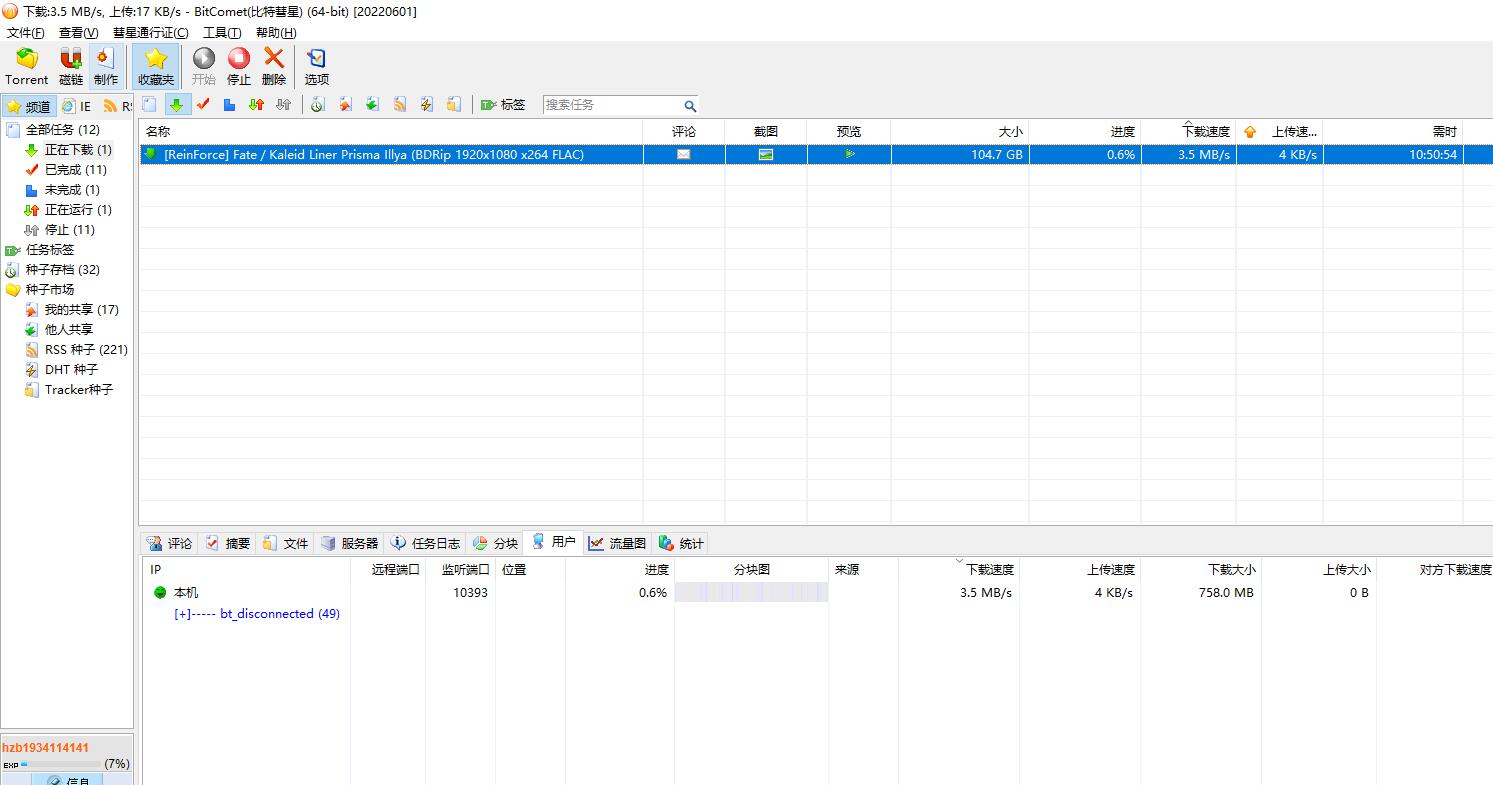This screenshot has width=1493, height=785.
Task: Open the 分块 bottom tab
Action: tap(495, 543)
